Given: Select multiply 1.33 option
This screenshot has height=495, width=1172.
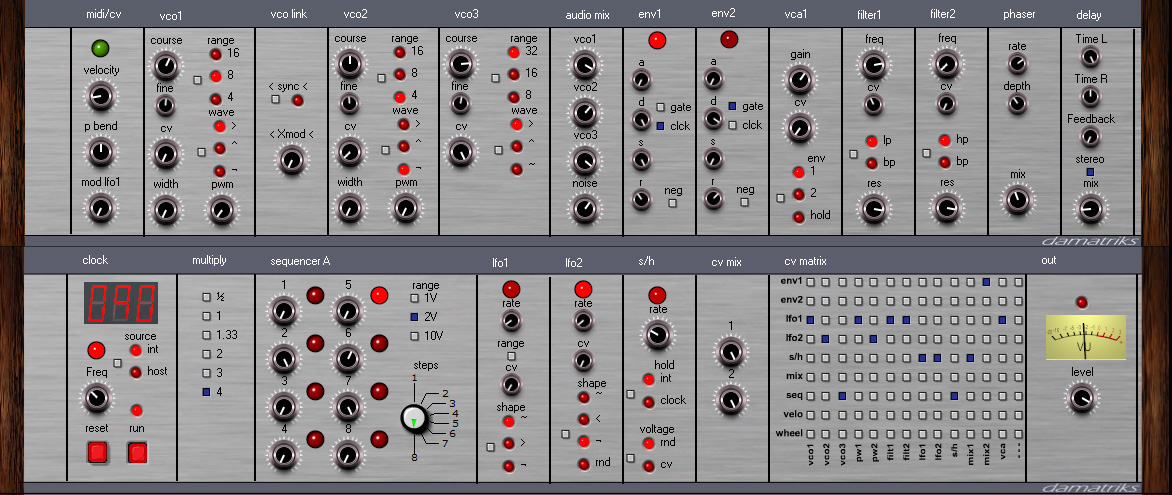Looking at the screenshot, I should click(206, 335).
